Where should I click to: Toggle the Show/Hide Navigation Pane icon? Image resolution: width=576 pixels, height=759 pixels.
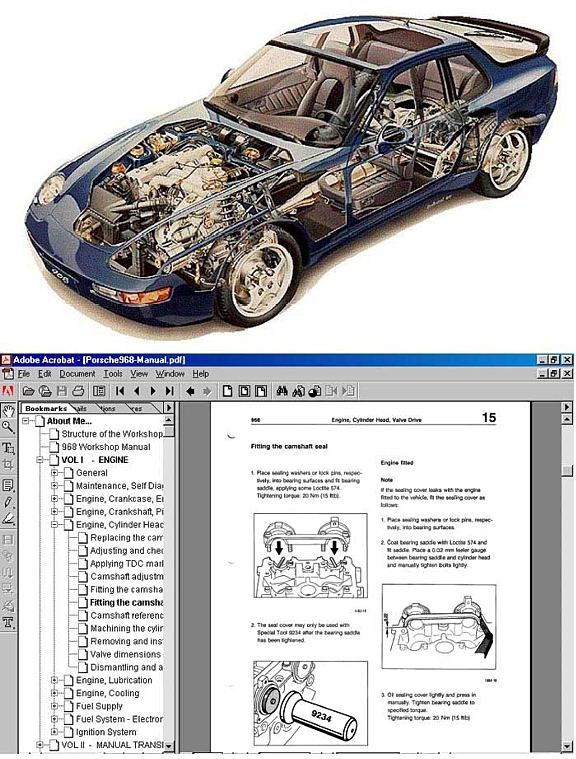[x=99, y=391]
